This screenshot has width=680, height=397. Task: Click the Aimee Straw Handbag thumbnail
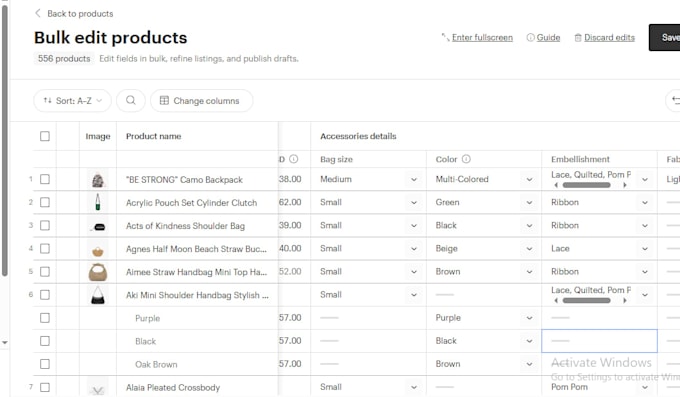(x=98, y=272)
